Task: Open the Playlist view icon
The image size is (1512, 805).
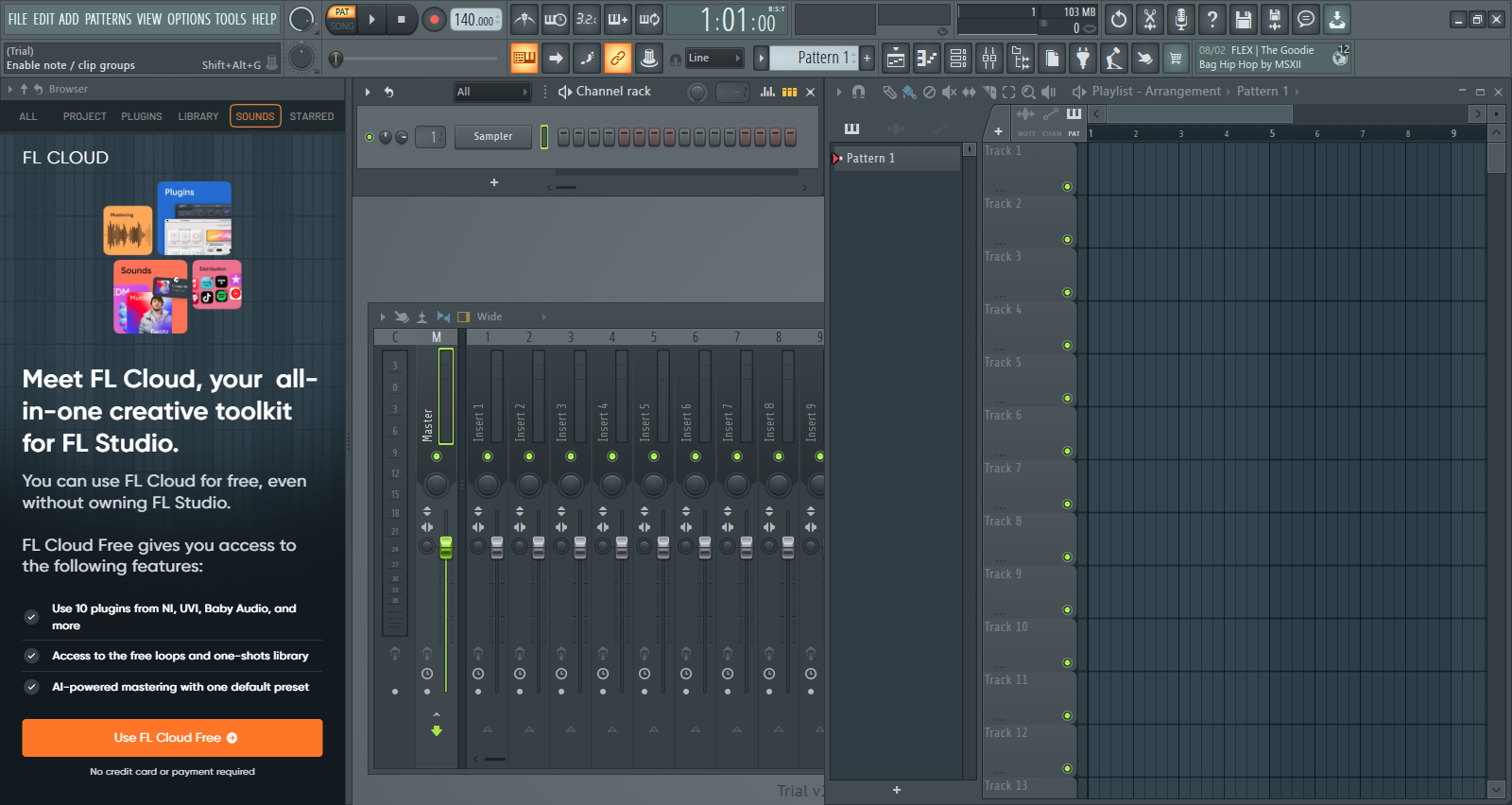Action: pyautogui.click(x=896, y=58)
